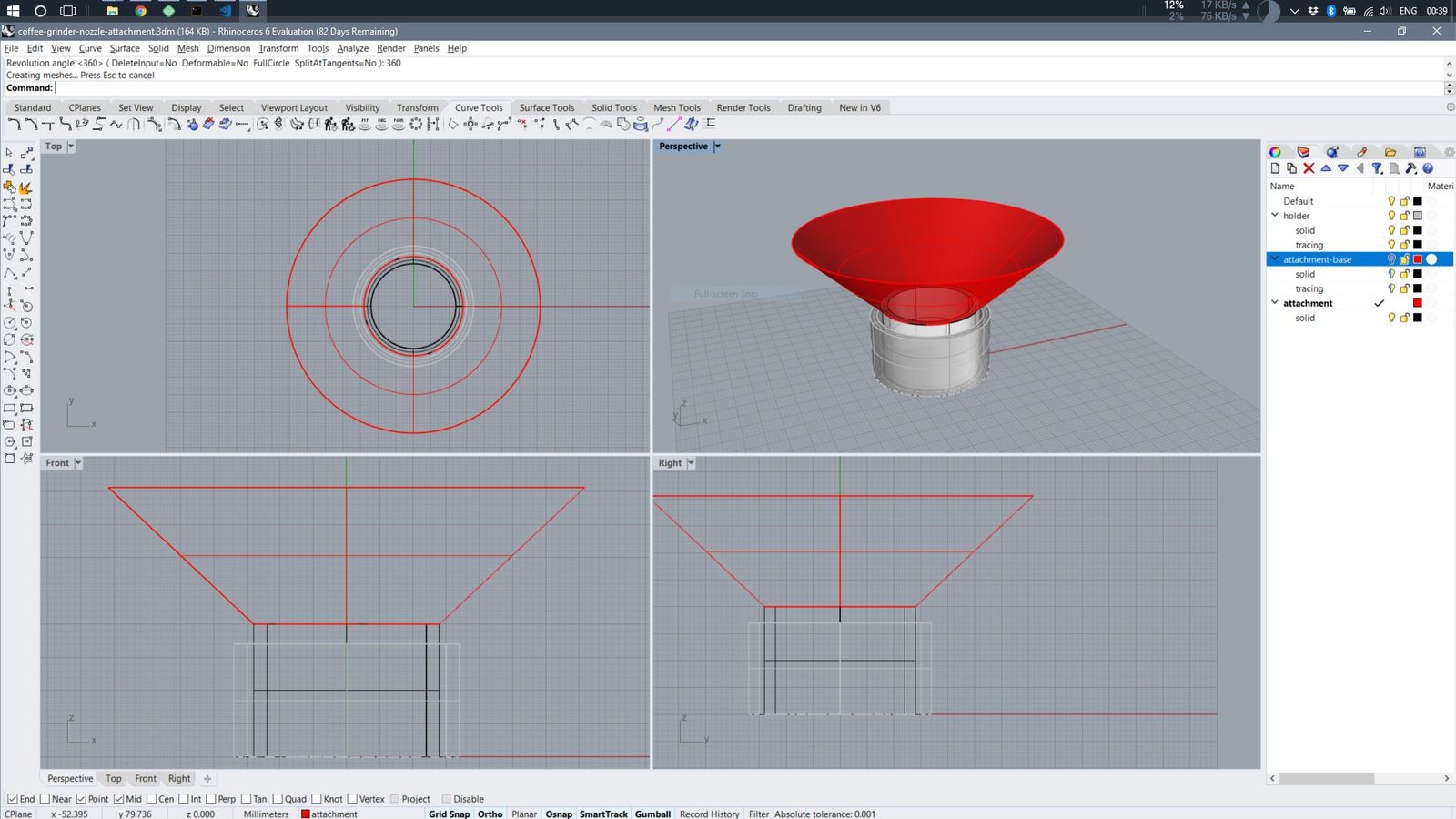Screen dimensions: 1456x819
Task: Toggle the Point osnap checkbox
Action: [x=81, y=799]
